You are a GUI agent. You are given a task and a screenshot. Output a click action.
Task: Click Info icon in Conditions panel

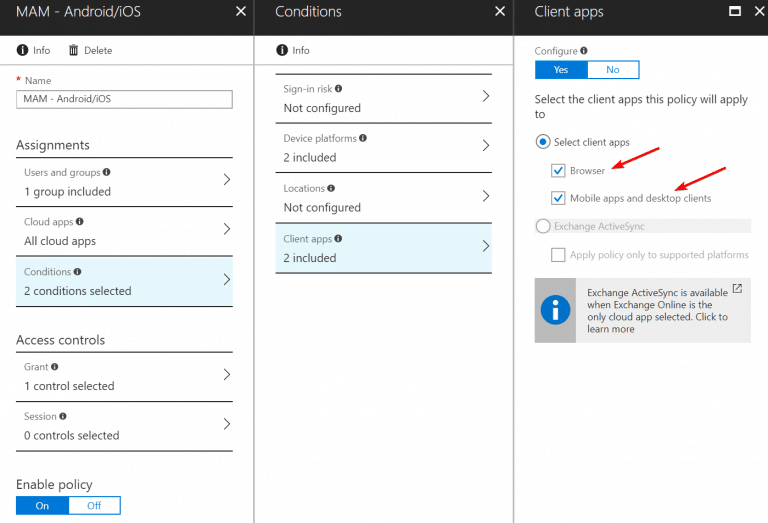(281, 50)
